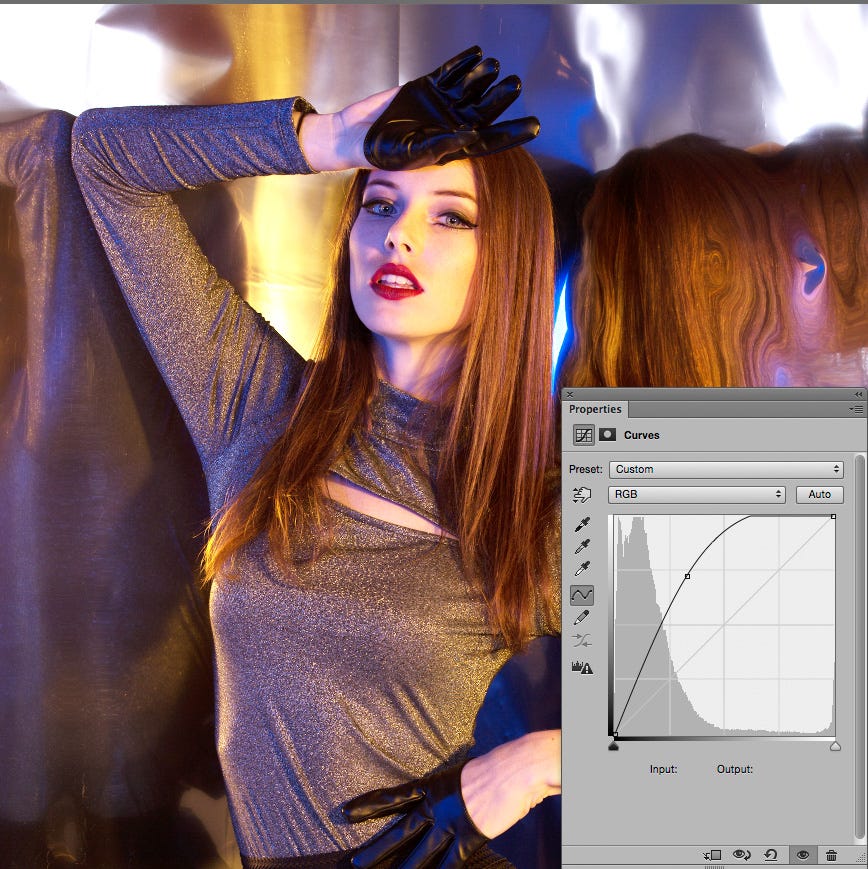Click the Properties panel vertical scrollbar

[x=860, y=647]
